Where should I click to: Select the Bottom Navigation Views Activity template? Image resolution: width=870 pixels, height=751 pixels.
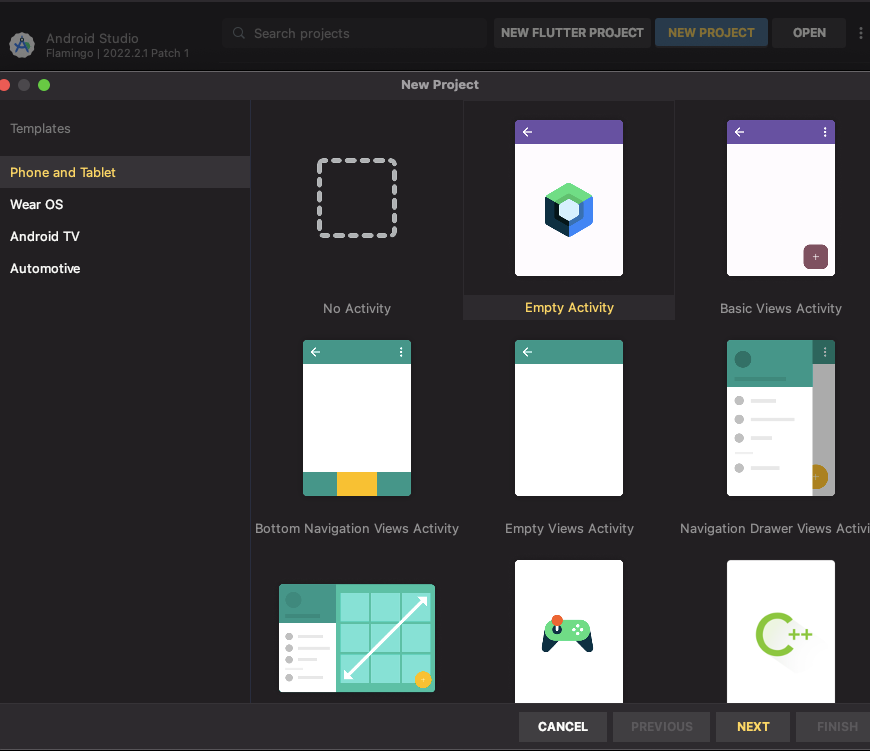point(357,418)
